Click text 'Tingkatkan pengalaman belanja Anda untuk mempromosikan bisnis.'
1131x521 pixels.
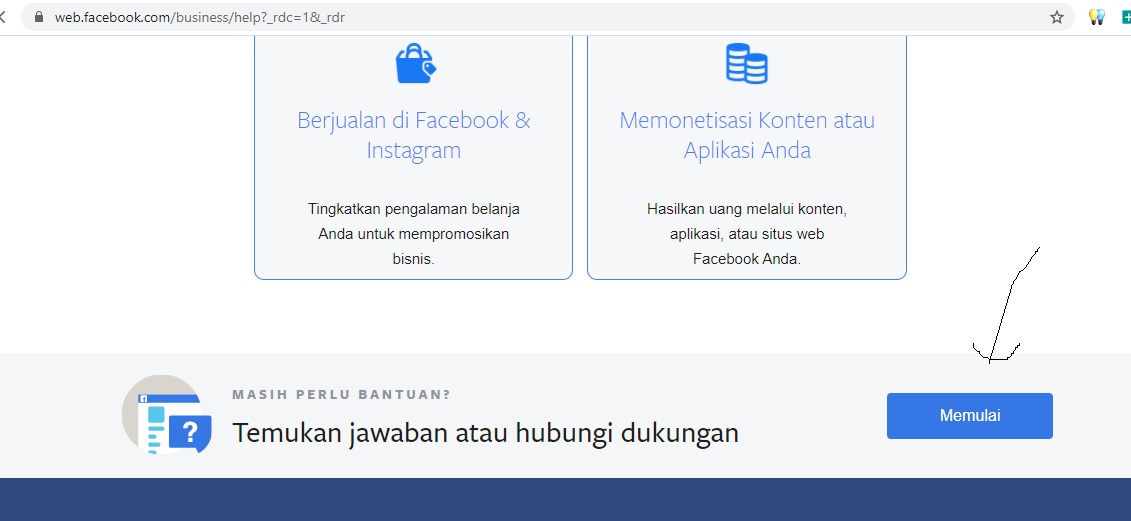click(x=413, y=234)
